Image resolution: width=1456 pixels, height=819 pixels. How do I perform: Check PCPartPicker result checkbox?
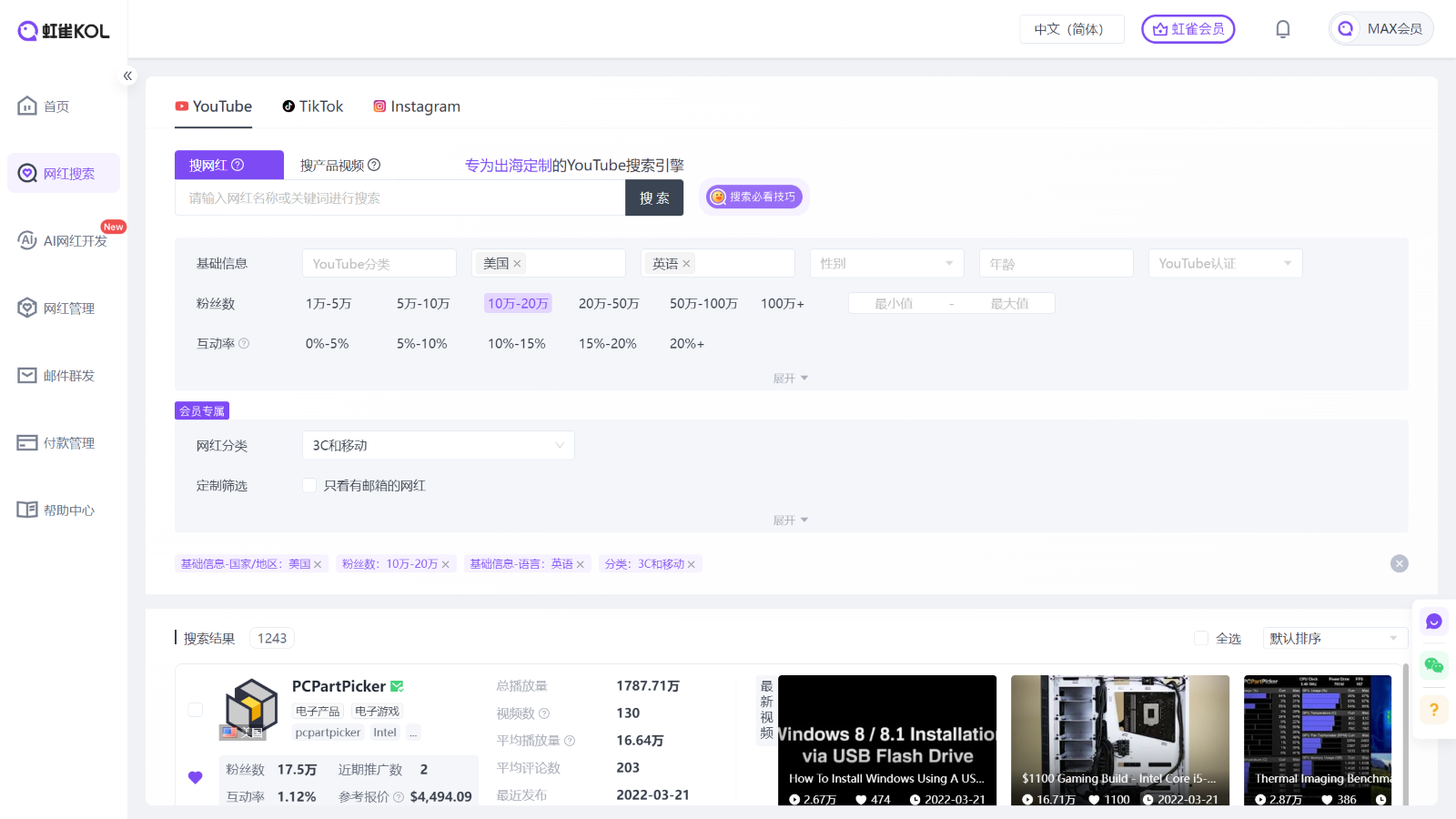click(195, 710)
